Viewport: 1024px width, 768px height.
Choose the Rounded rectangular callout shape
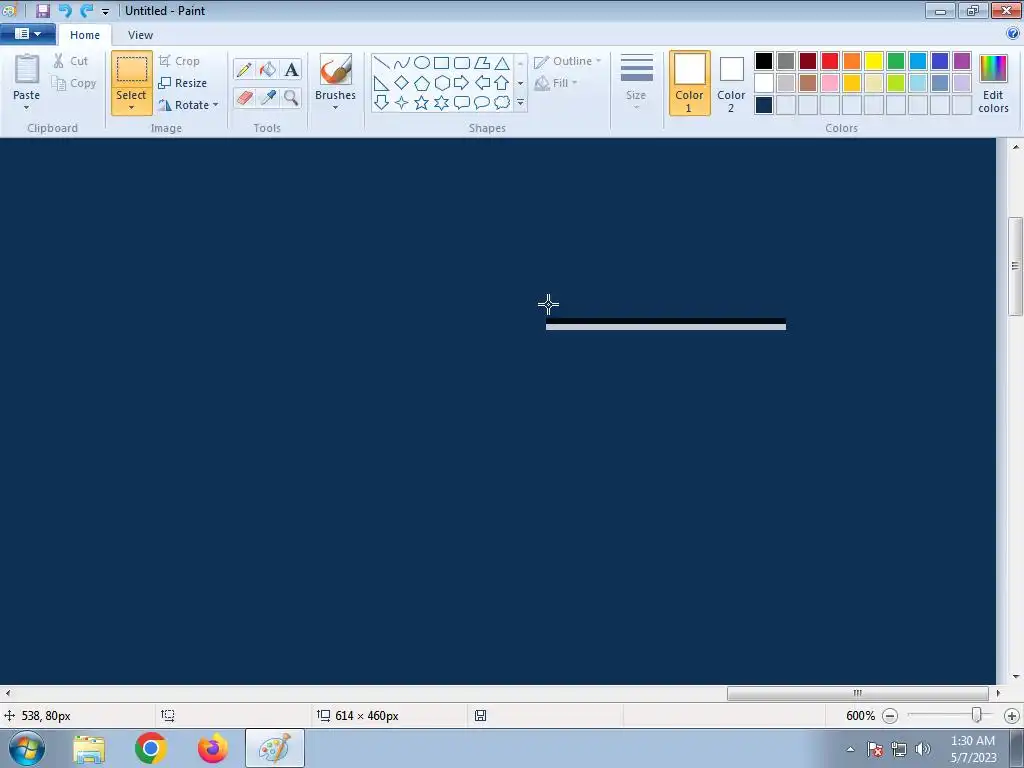pyautogui.click(x=462, y=103)
